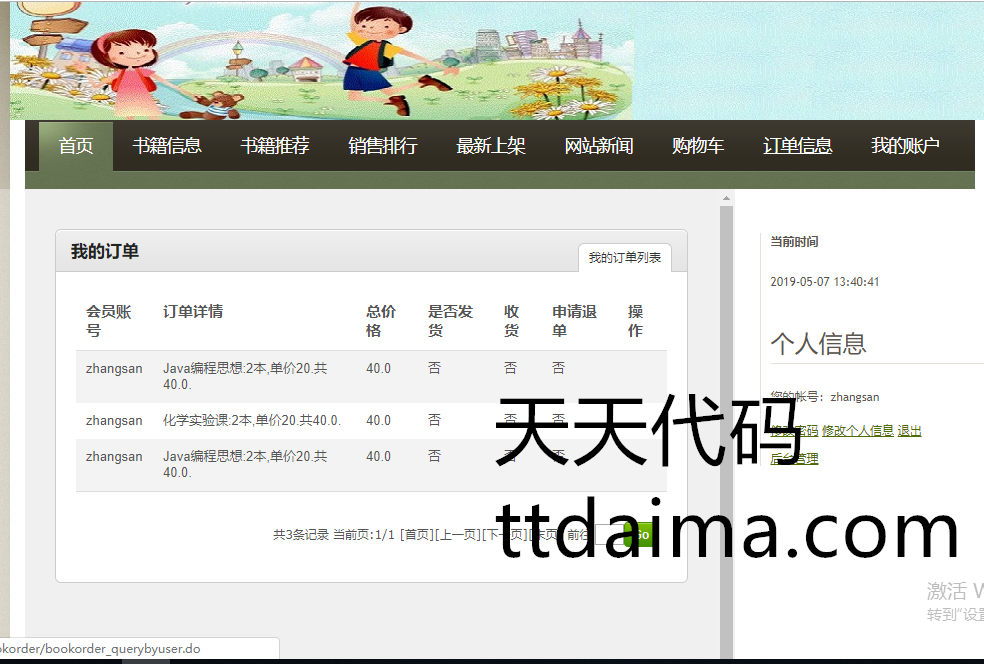Open 书籍推荐 in navigation bar
This screenshot has width=984, height=664.
point(275,146)
